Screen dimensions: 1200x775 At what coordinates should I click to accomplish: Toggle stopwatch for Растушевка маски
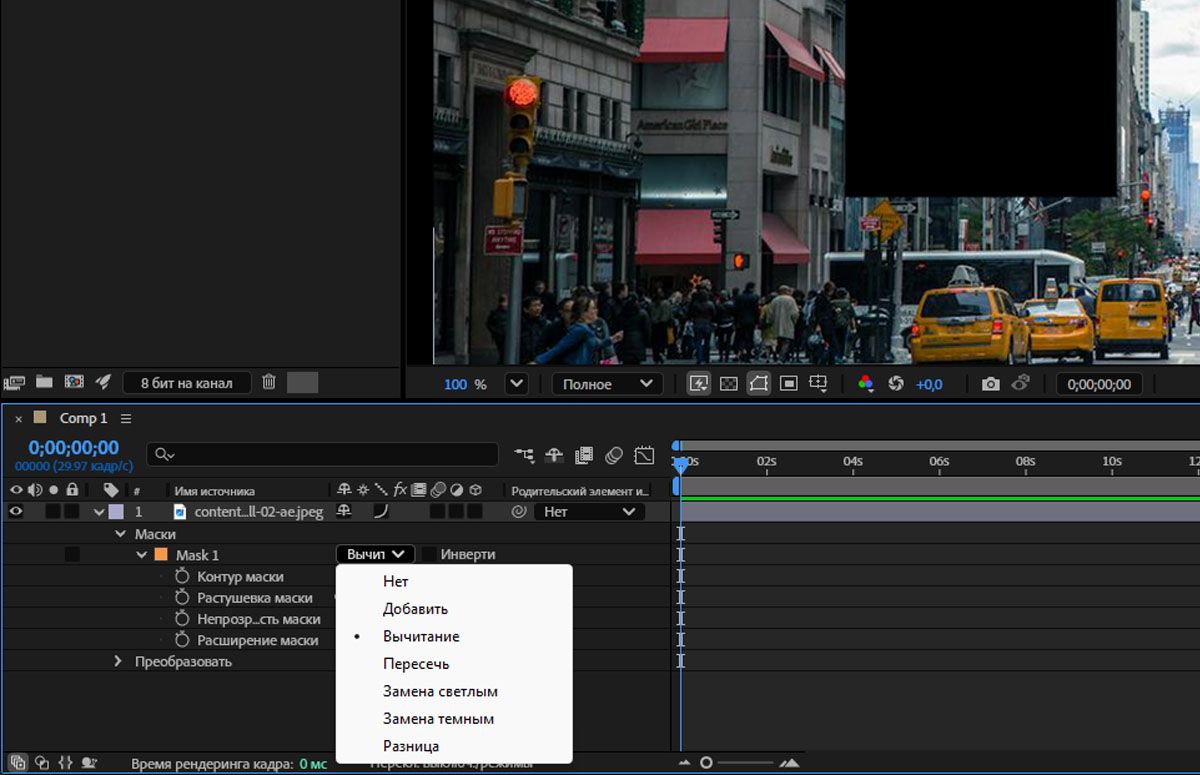[182, 598]
